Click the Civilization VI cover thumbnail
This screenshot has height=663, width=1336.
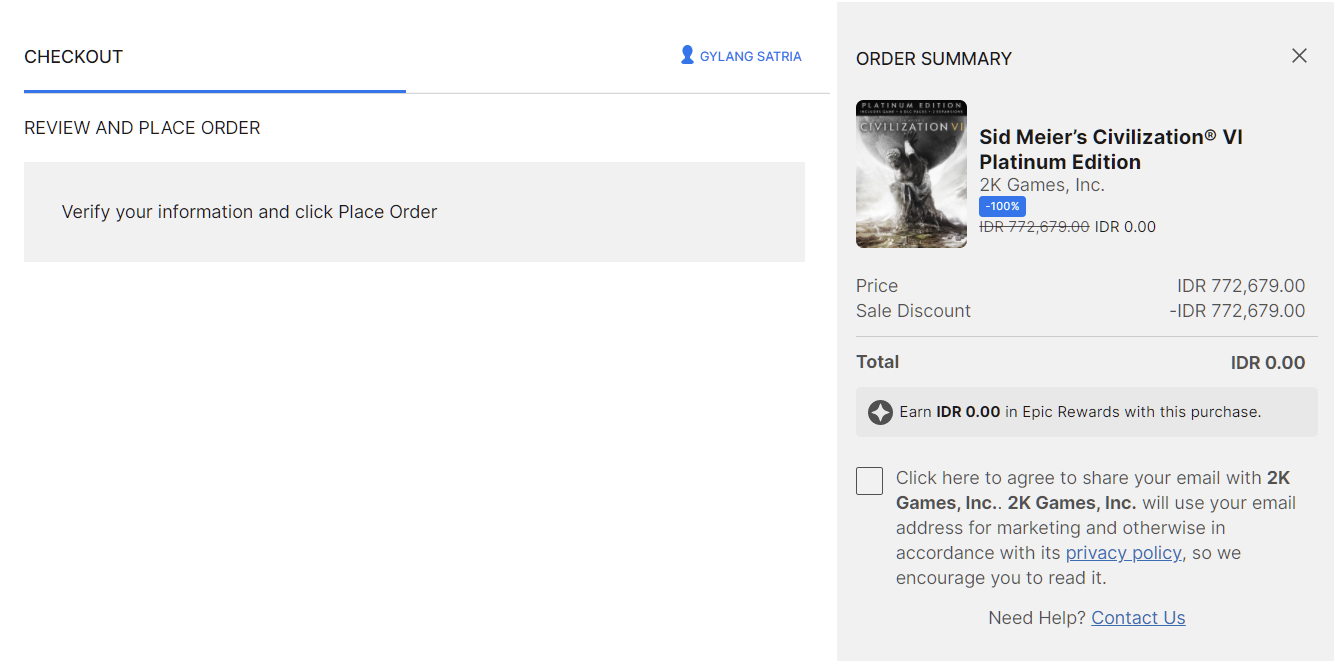click(x=911, y=174)
